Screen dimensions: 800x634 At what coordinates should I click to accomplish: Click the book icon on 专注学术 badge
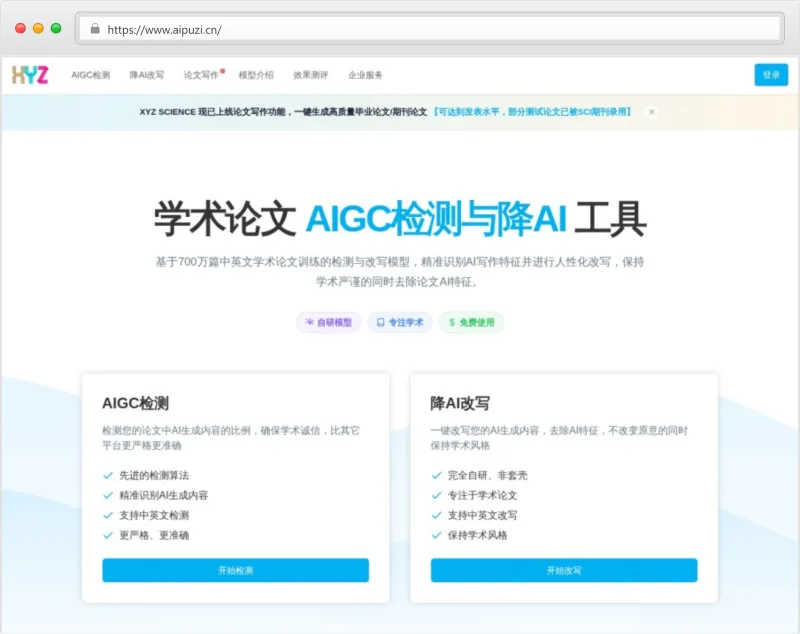[x=382, y=322]
